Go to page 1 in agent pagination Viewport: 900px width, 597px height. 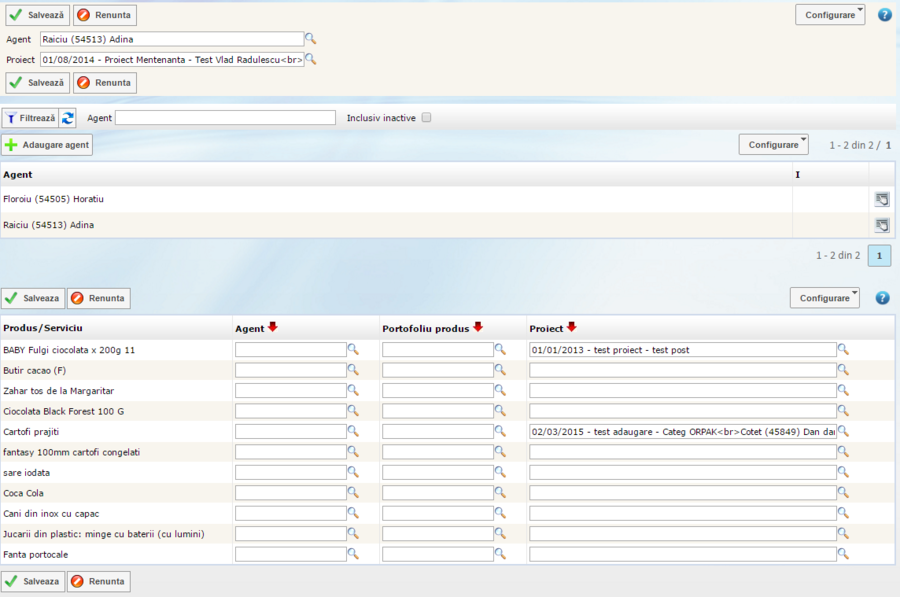pyautogui.click(x=879, y=256)
